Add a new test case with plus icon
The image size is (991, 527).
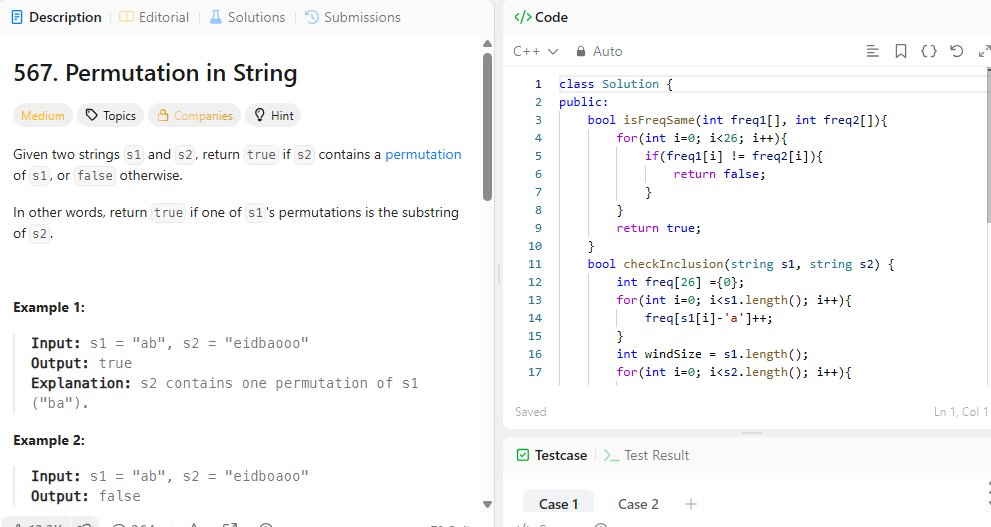[x=691, y=504]
